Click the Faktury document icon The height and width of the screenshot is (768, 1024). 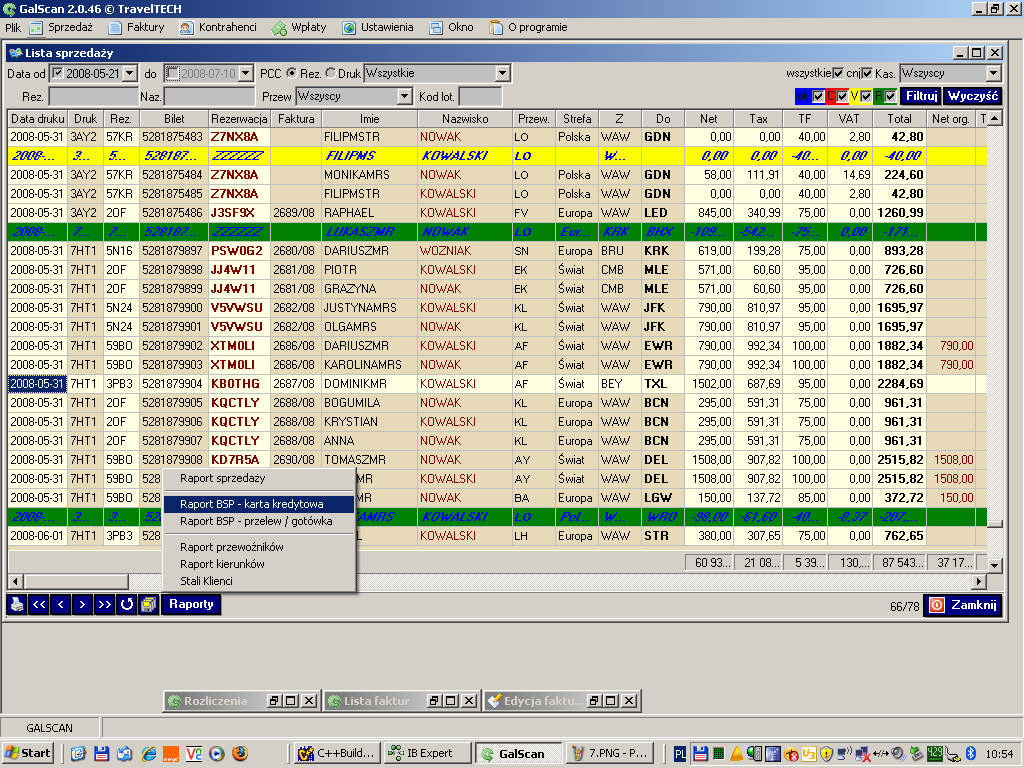tap(115, 27)
